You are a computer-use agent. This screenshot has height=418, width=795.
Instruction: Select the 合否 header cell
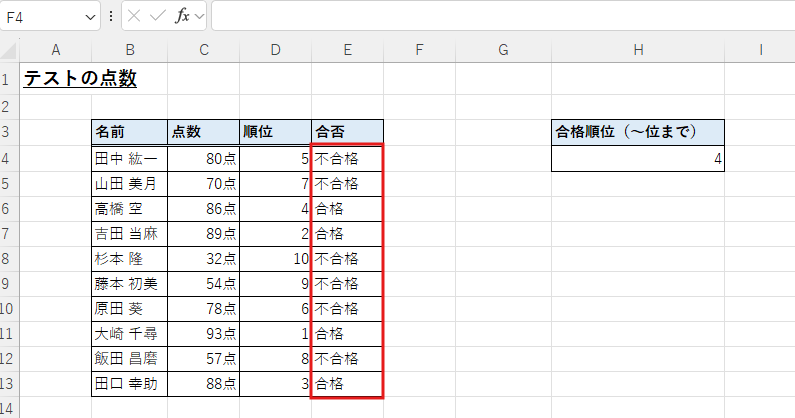(x=347, y=132)
